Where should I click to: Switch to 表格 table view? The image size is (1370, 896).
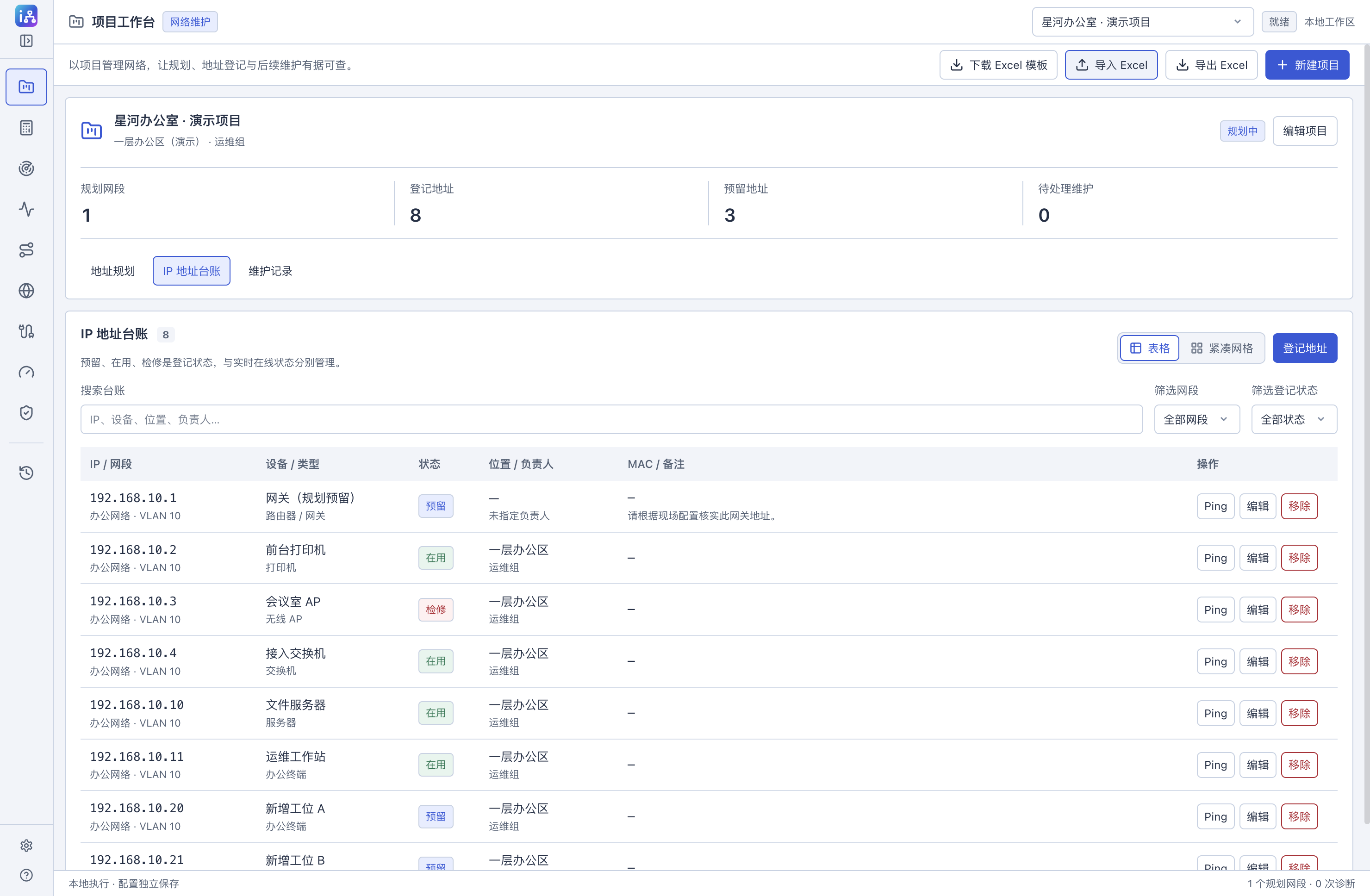coord(1150,348)
